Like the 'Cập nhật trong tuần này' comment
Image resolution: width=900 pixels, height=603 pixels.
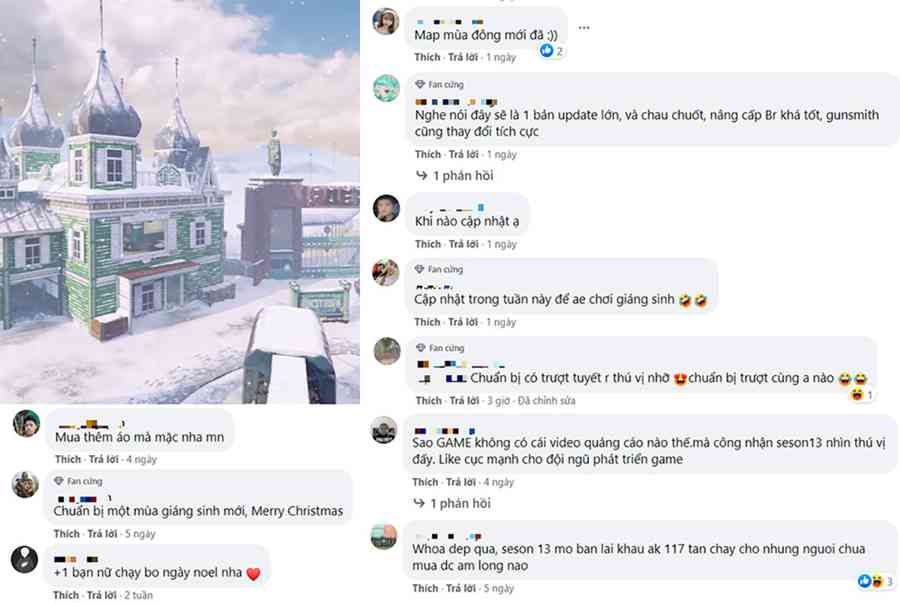pos(427,322)
